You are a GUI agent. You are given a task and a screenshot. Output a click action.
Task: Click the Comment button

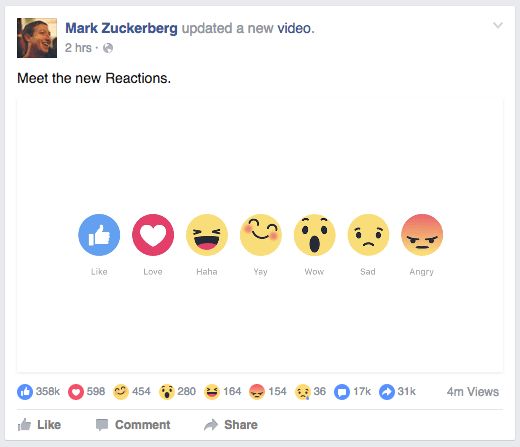(133, 425)
